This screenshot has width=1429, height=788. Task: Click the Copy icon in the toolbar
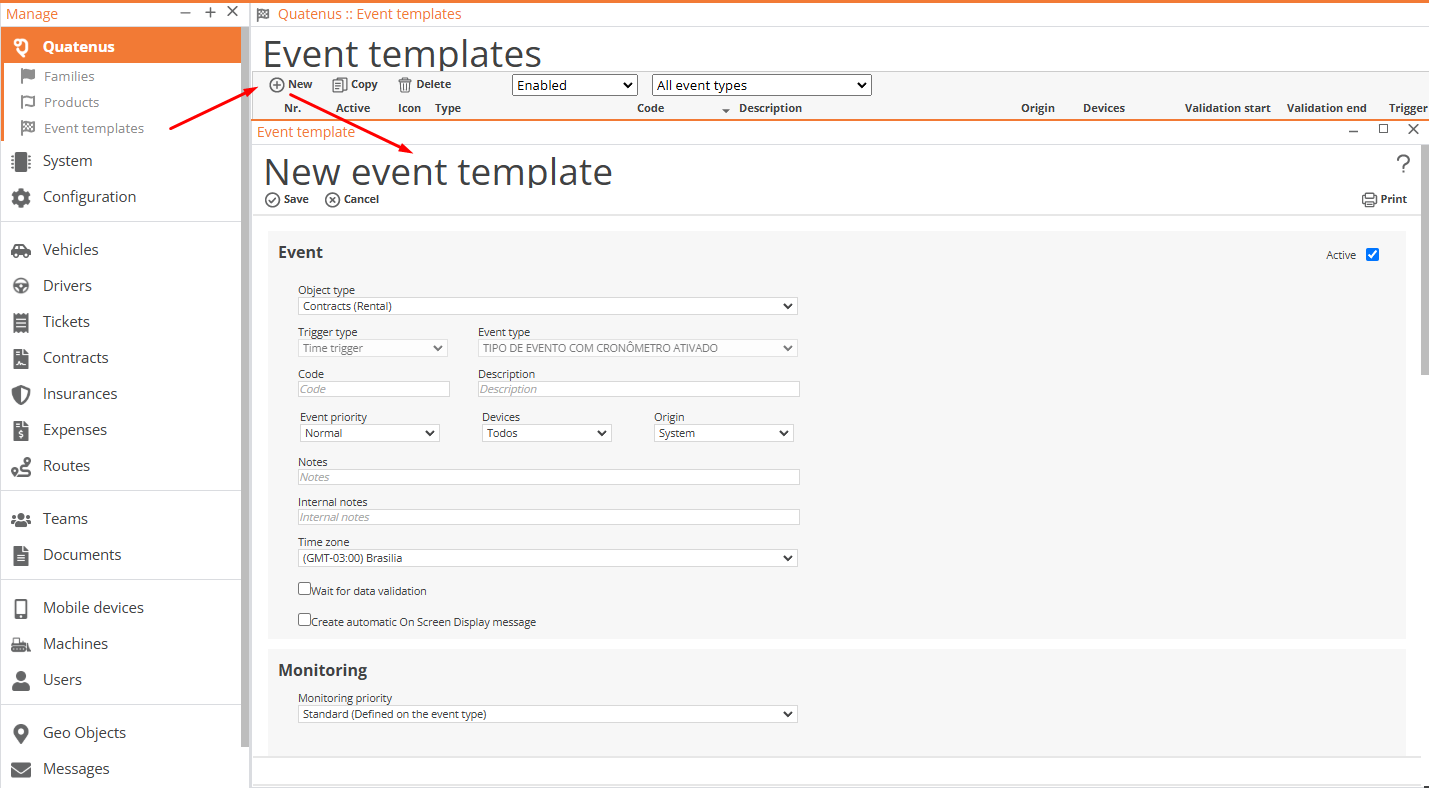(x=340, y=85)
